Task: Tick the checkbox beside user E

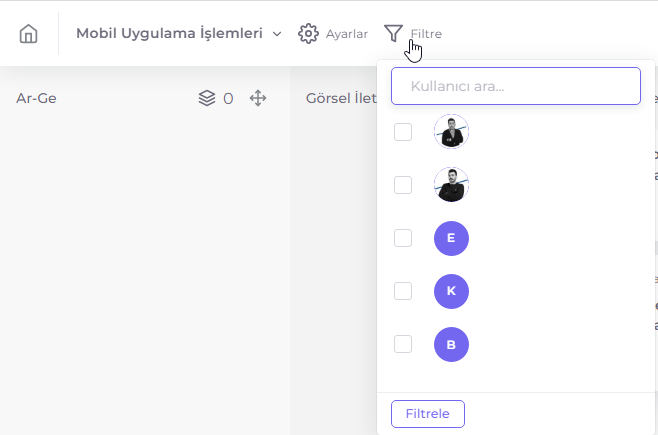Action: coord(403,238)
